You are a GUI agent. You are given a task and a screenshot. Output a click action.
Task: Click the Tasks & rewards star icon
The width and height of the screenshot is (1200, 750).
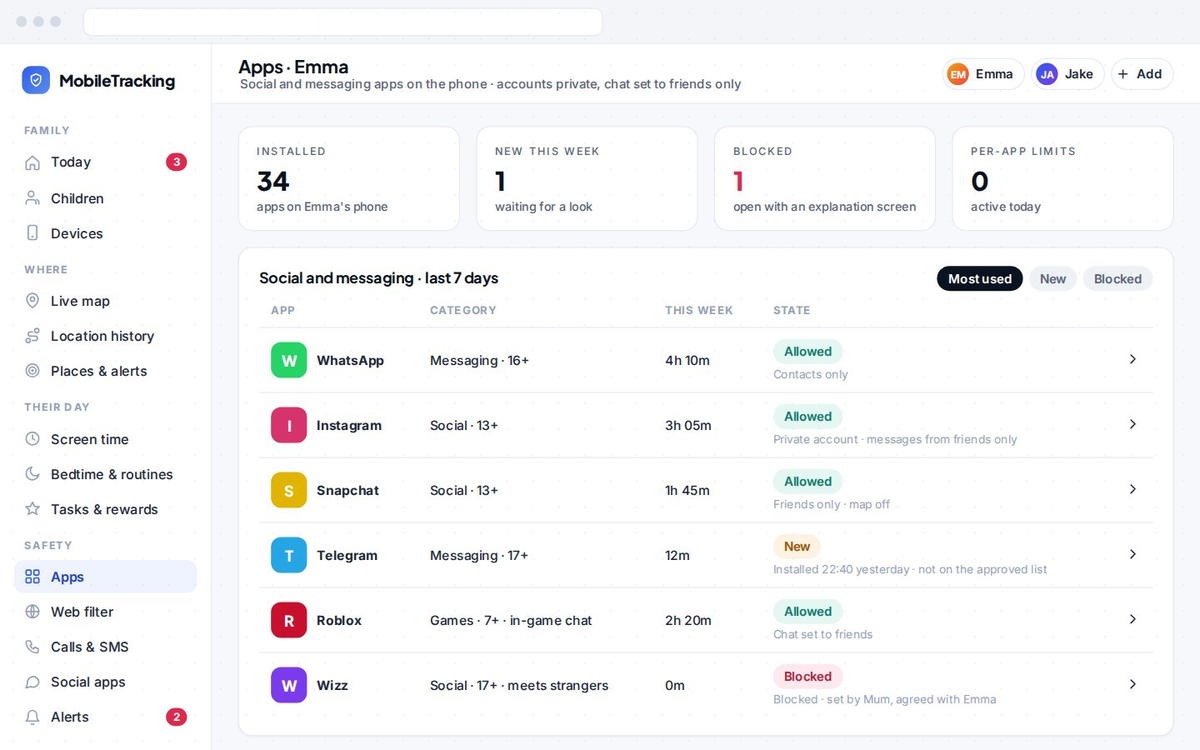tap(32, 509)
